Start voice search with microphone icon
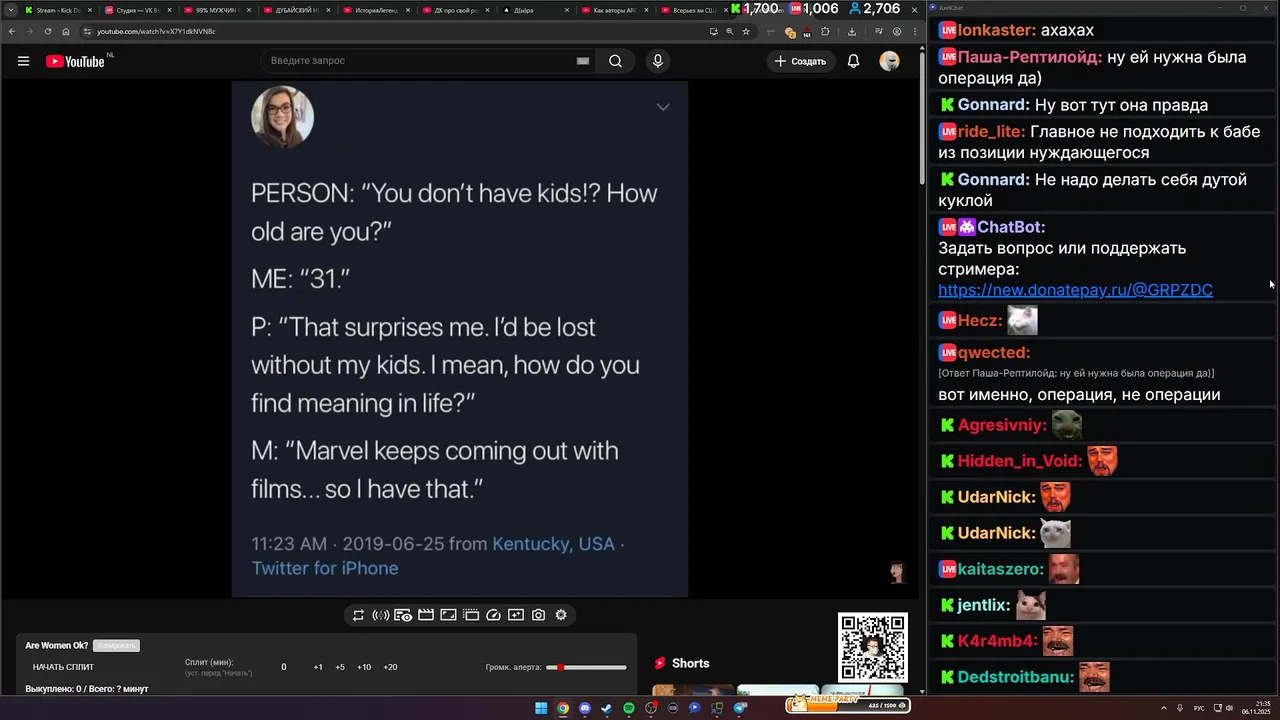 [x=657, y=61]
